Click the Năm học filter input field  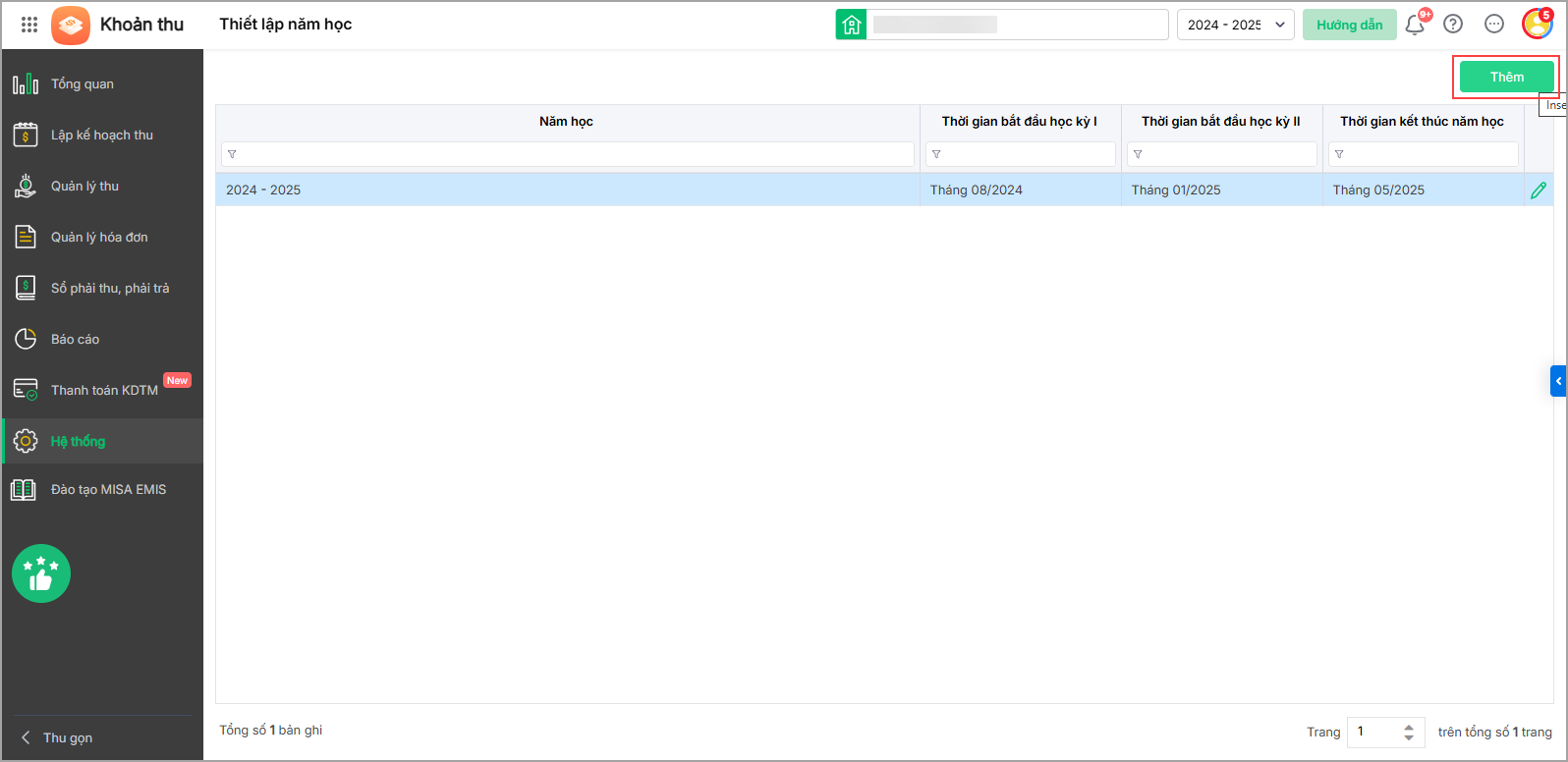568,154
